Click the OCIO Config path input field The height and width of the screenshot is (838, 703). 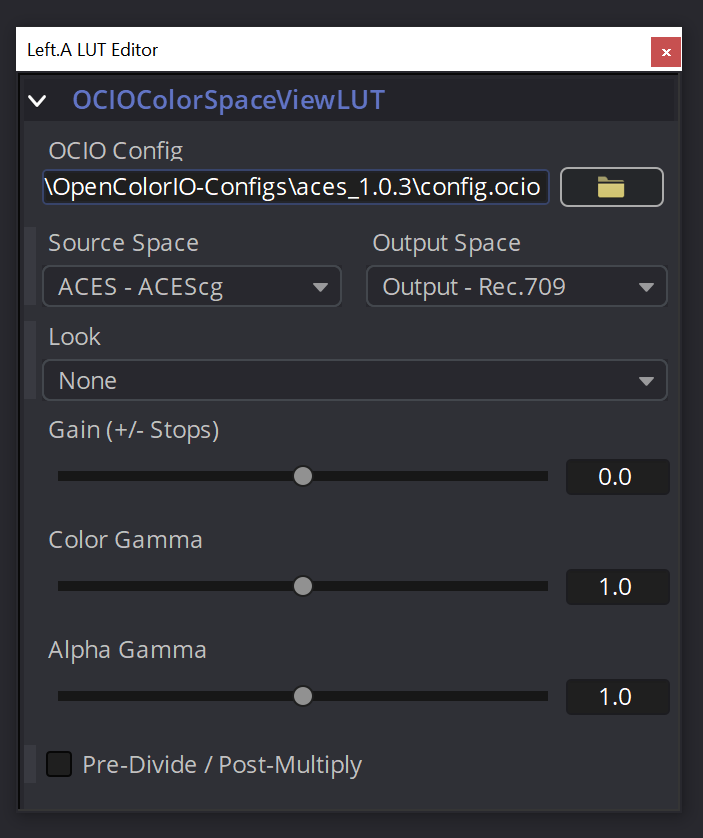[x=296, y=187]
